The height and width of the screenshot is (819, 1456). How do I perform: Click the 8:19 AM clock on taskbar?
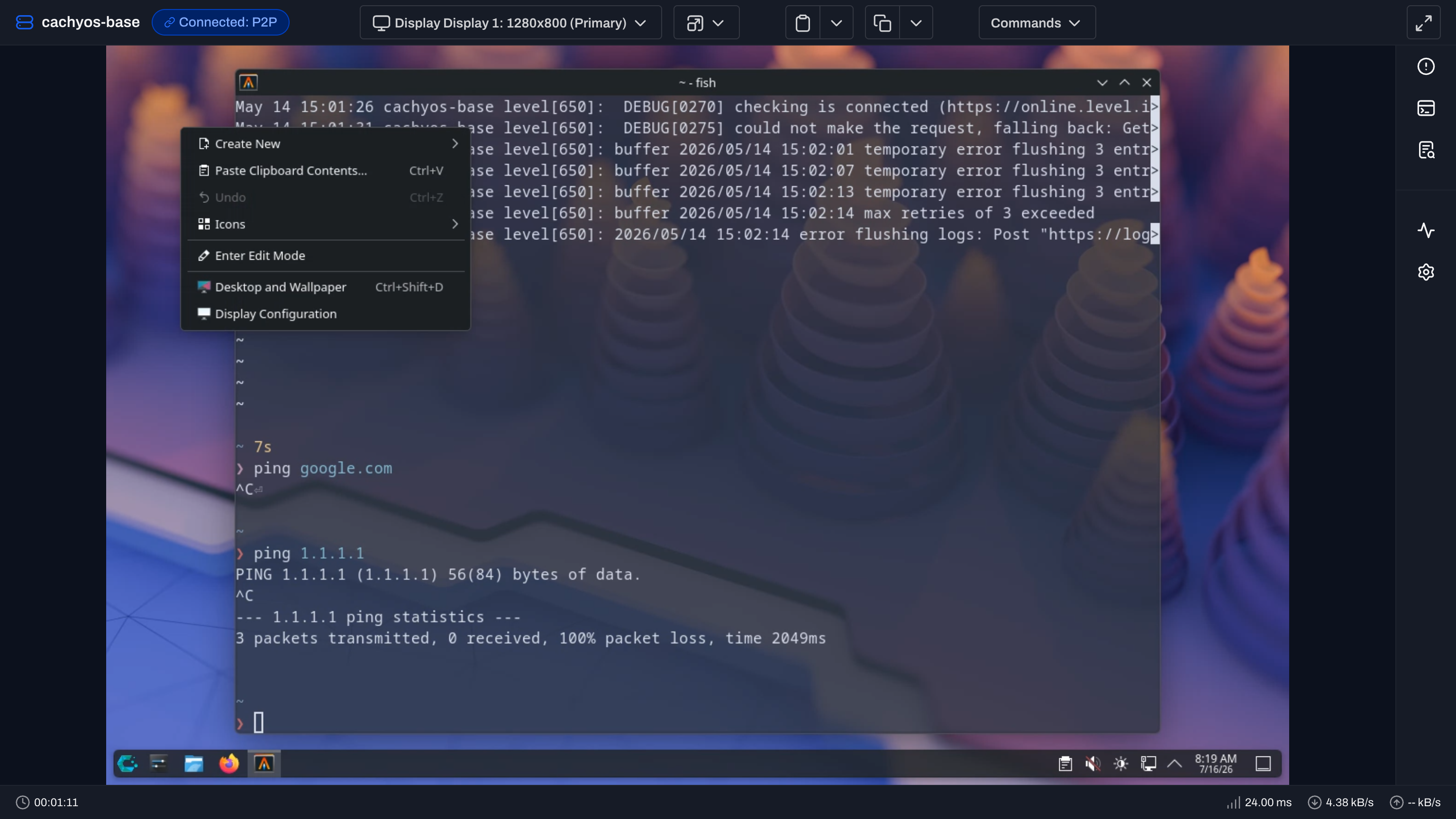pyautogui.click(x=1215, y=764)
